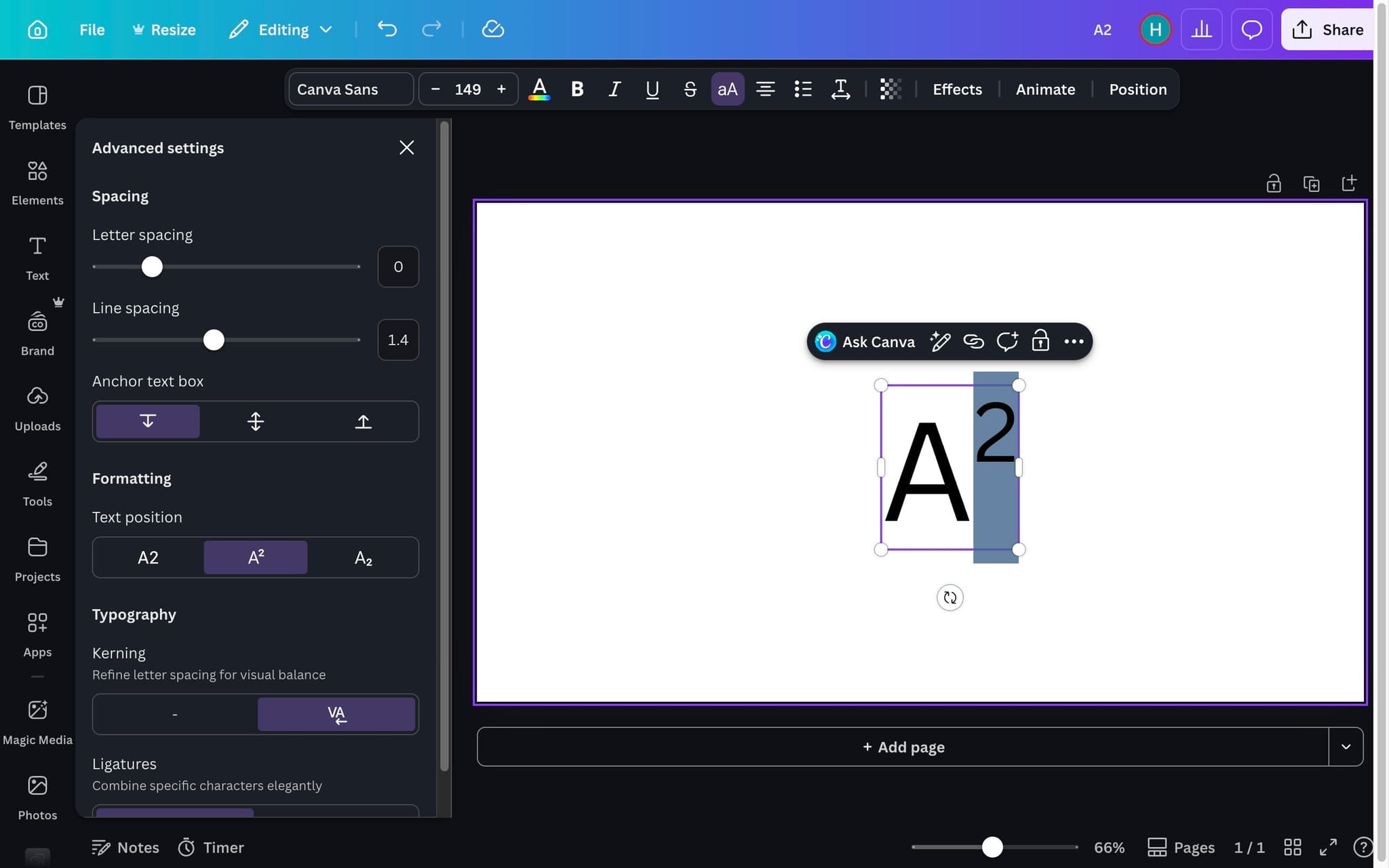Click the undo arrow
Viewport: 1389px width, 868px height.
(387, 28)
